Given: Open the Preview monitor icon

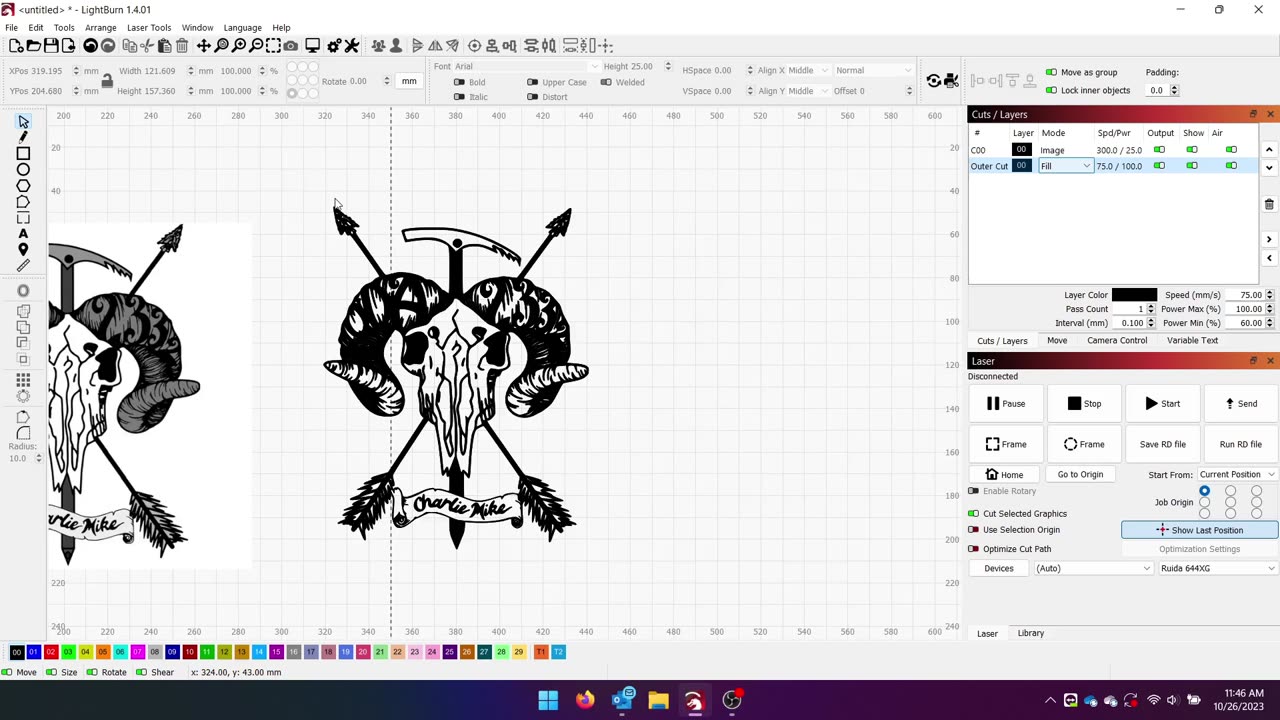Looking at the screenshot, I should [x=313, y=46].
